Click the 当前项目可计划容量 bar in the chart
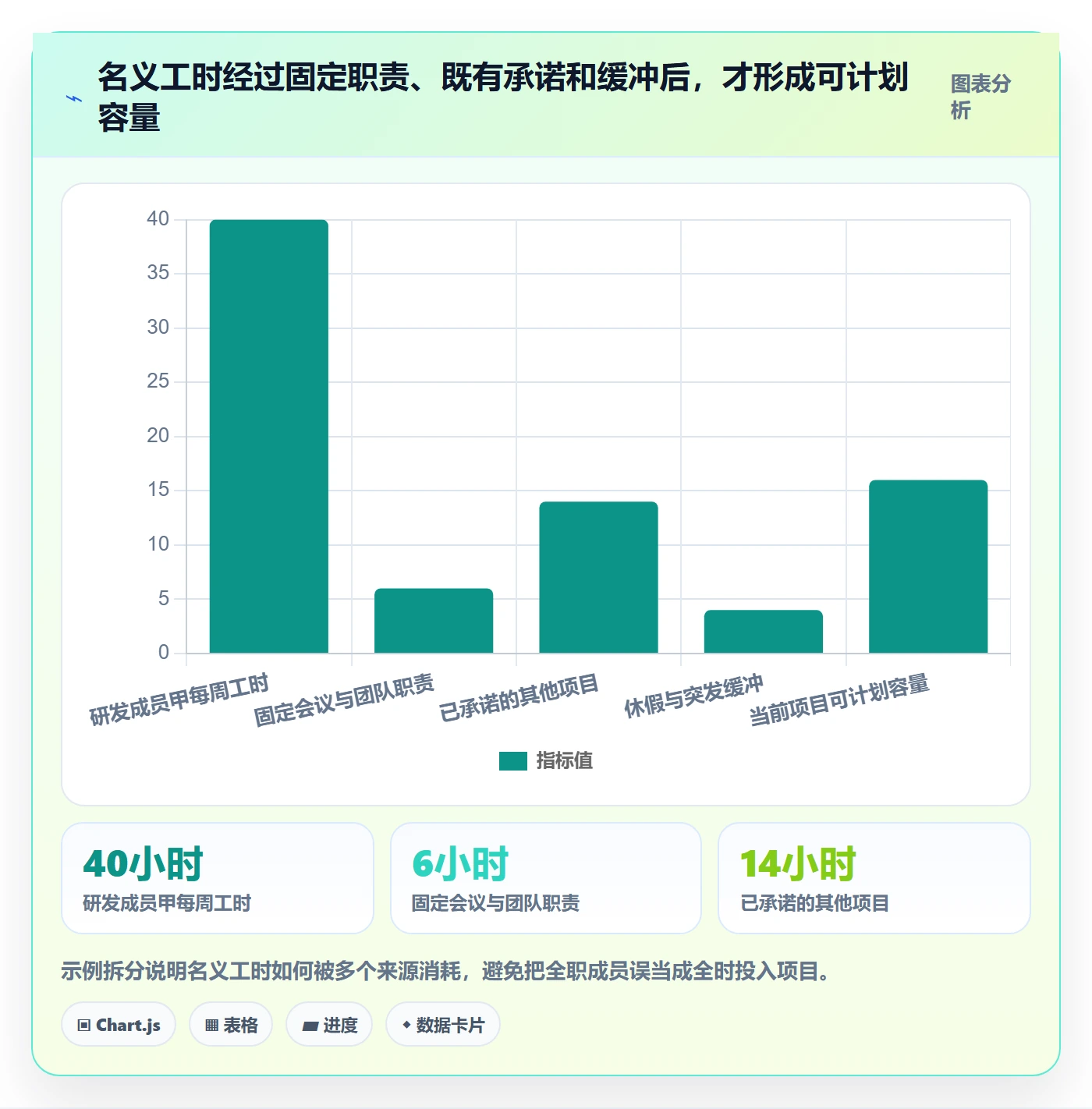The image size is (1092, 1109). point(928,566)
